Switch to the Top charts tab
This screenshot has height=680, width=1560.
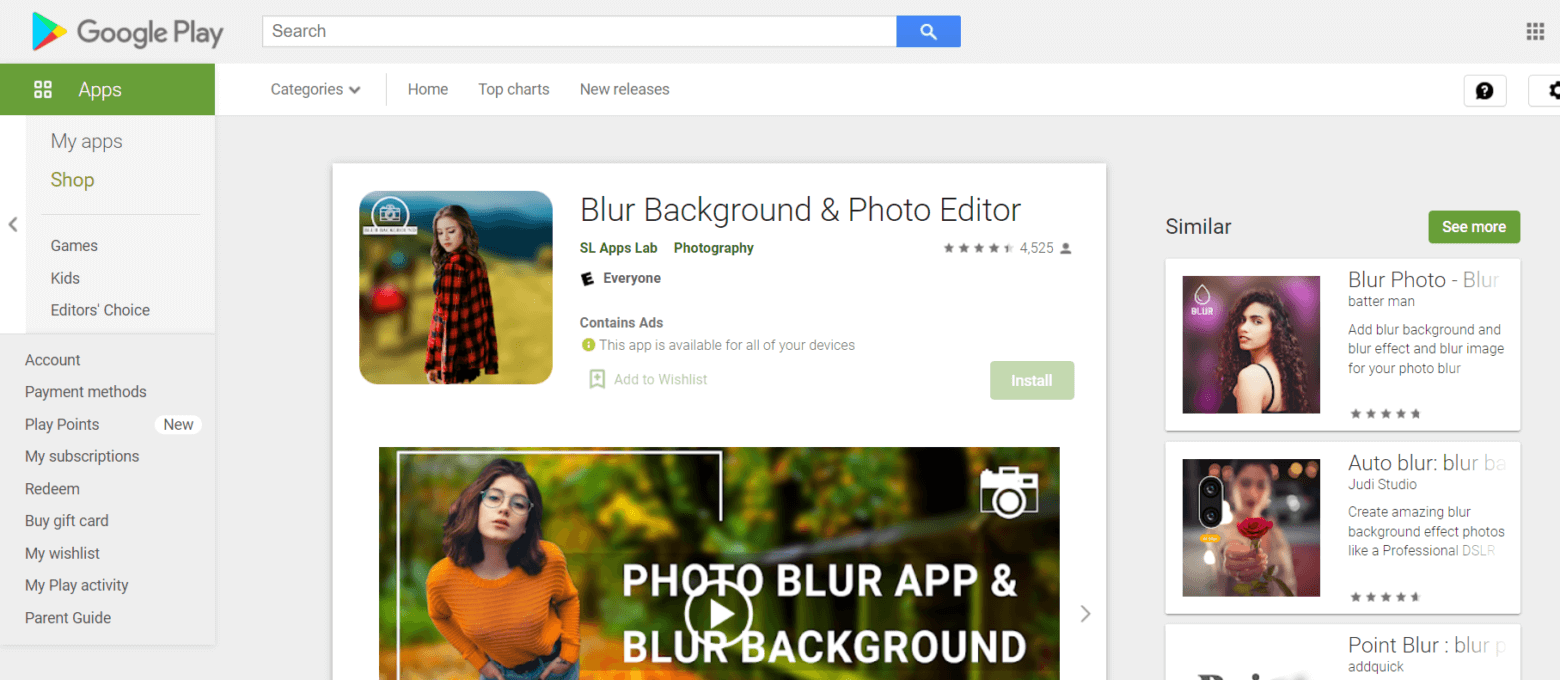click(x=513, y=89)
